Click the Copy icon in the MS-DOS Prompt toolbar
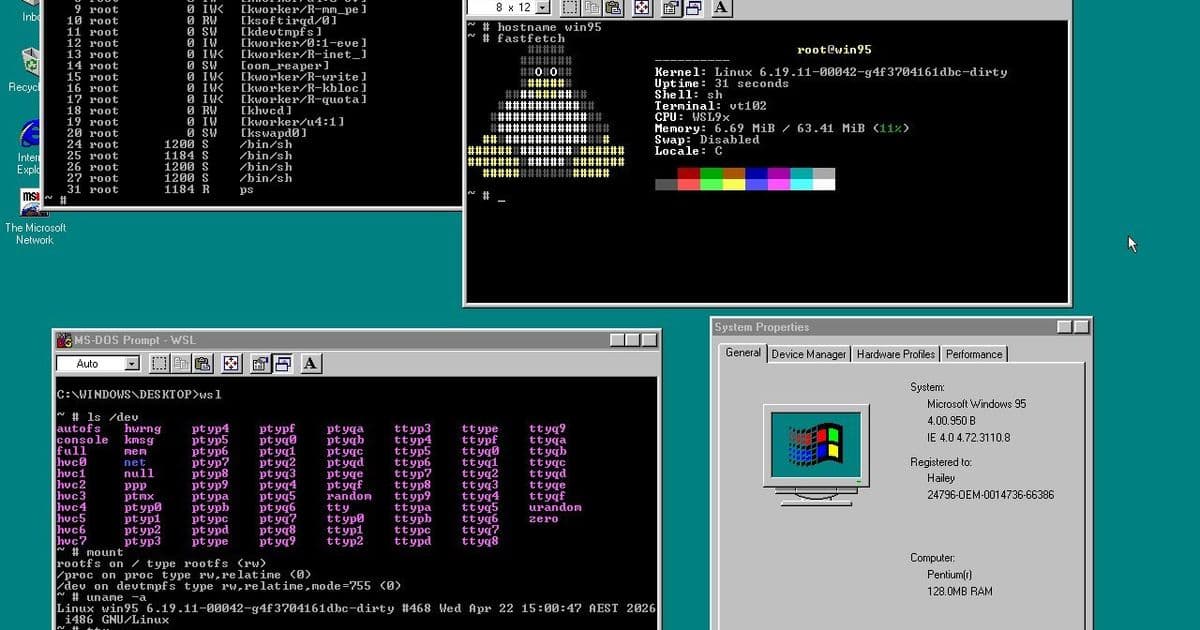This screenshot has height=630, width=1200. click(x=182, y=364)
